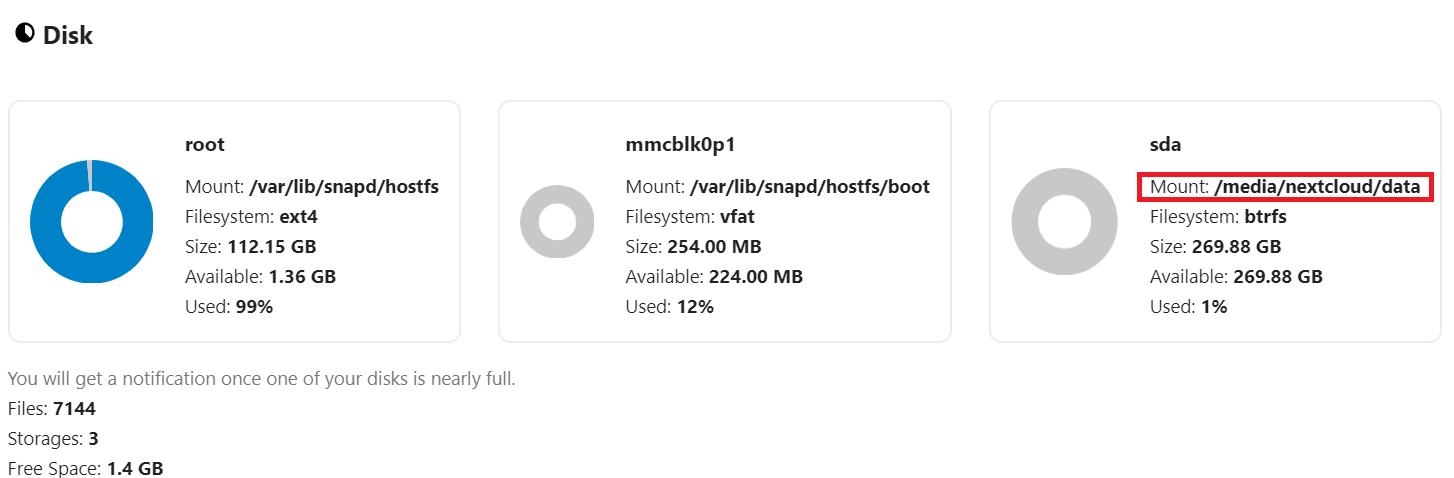Click the /var/lib/snapd/hostfs mount path

pyautogui.click(x=344, y=187)
